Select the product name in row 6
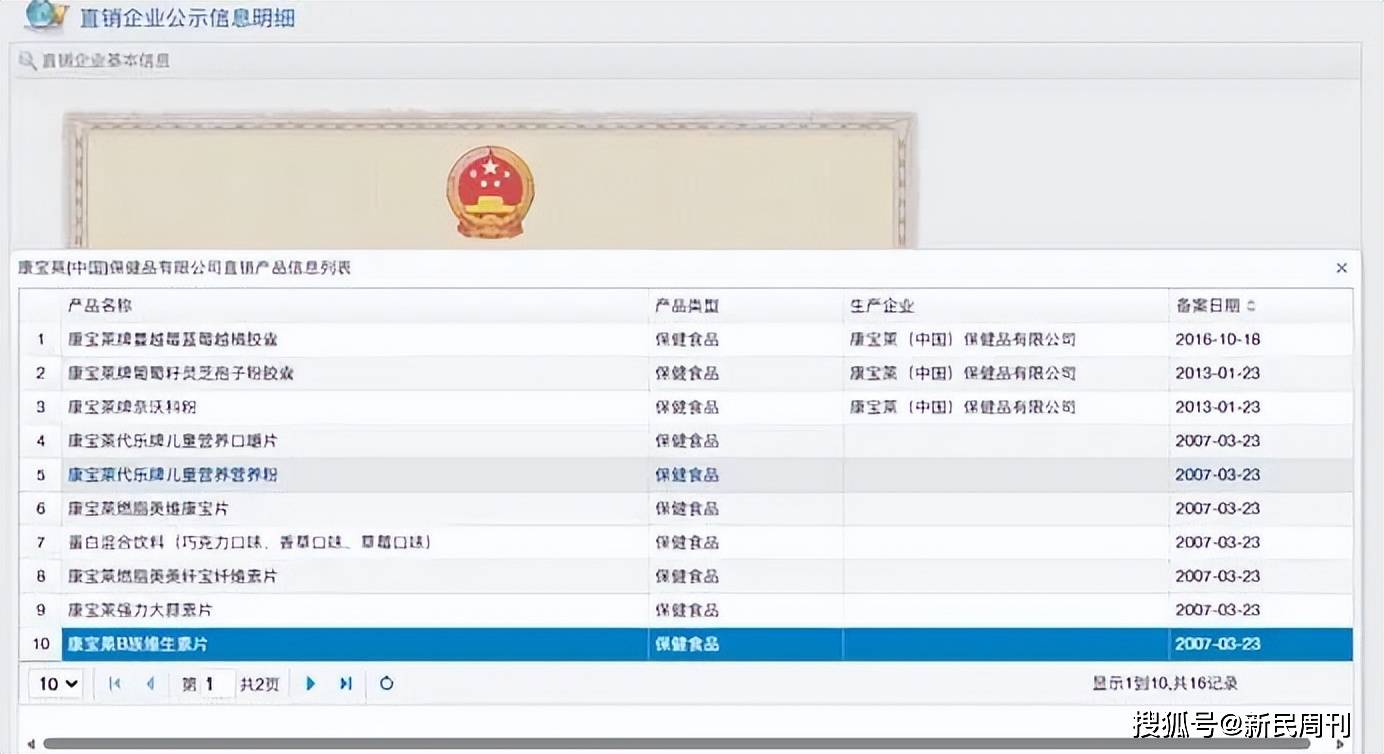The height and width of the screenshot is (754, 1384). click(148, 509)
